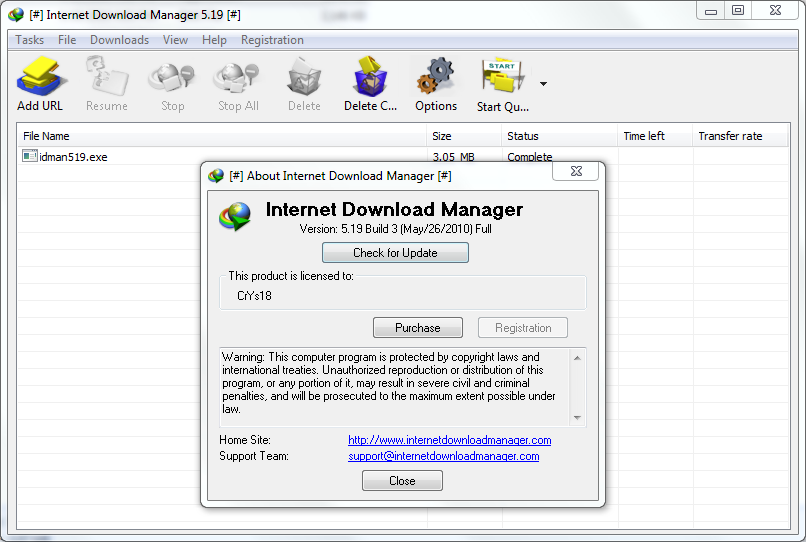Sort by File Name column header

click(222, 136)
